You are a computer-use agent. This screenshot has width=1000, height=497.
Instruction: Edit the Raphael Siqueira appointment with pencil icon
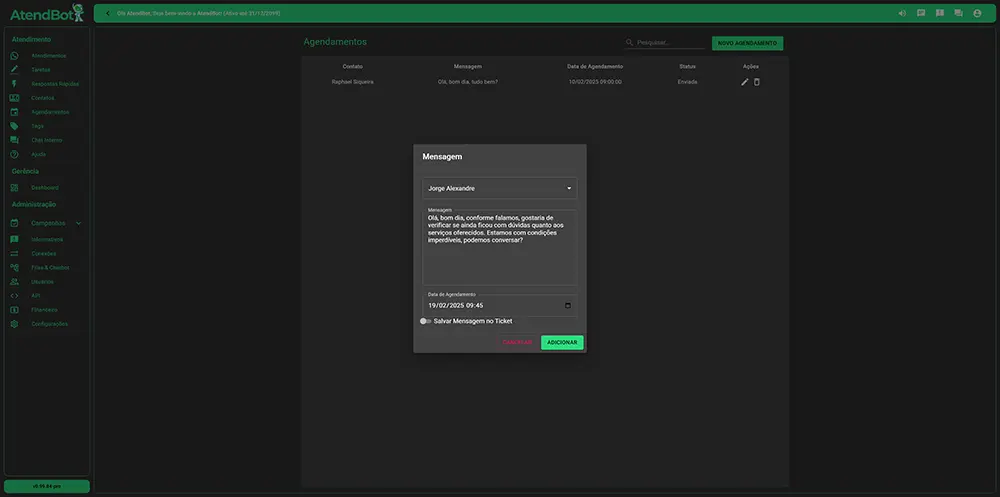pyautogui.click(x=744, y=82)
